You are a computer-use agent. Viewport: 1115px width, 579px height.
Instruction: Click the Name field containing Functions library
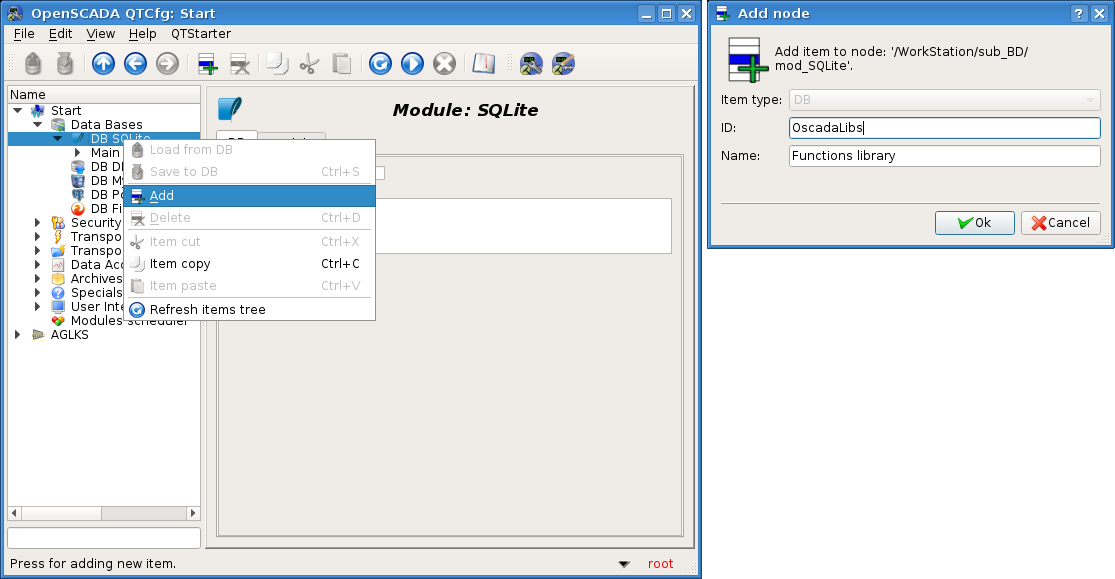click(944, 156)
